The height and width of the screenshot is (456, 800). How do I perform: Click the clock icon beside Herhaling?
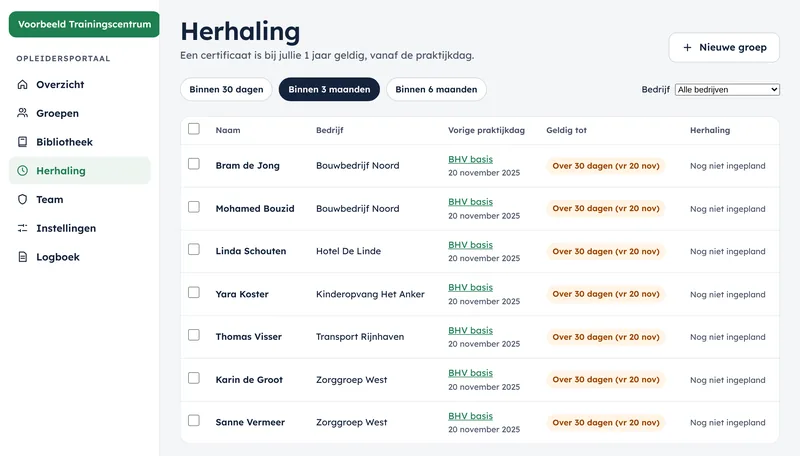coord(22,170)
